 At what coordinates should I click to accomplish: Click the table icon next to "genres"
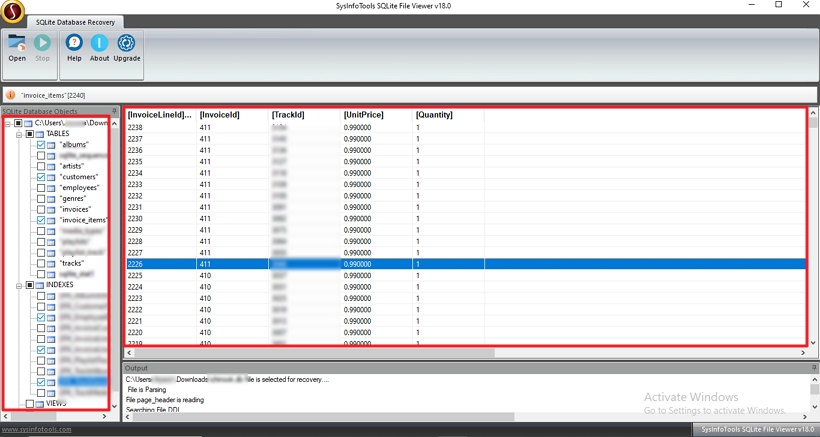click(51, 199)
